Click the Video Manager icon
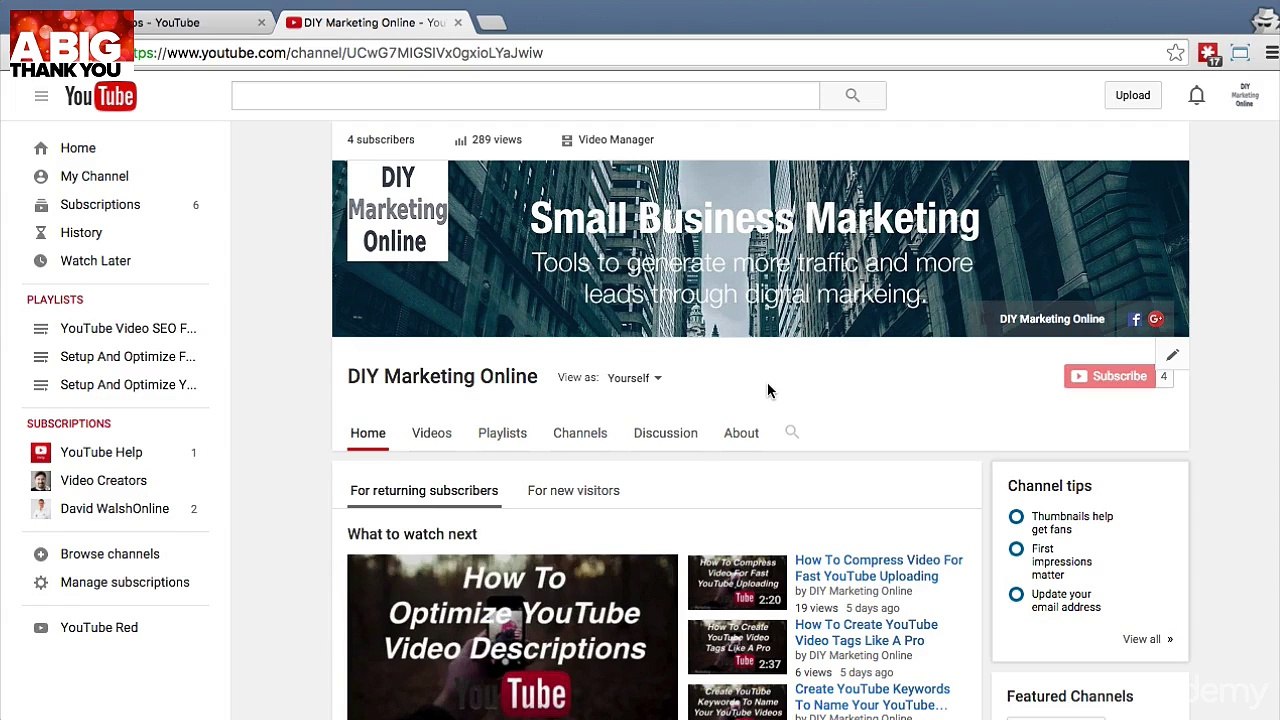Screen dimensions: 1280x720 point(567,141)
